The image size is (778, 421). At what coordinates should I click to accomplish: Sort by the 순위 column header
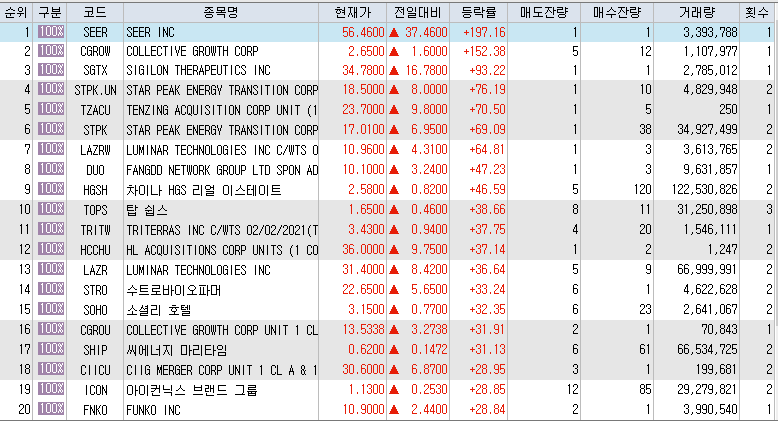[x=16, y=12]
